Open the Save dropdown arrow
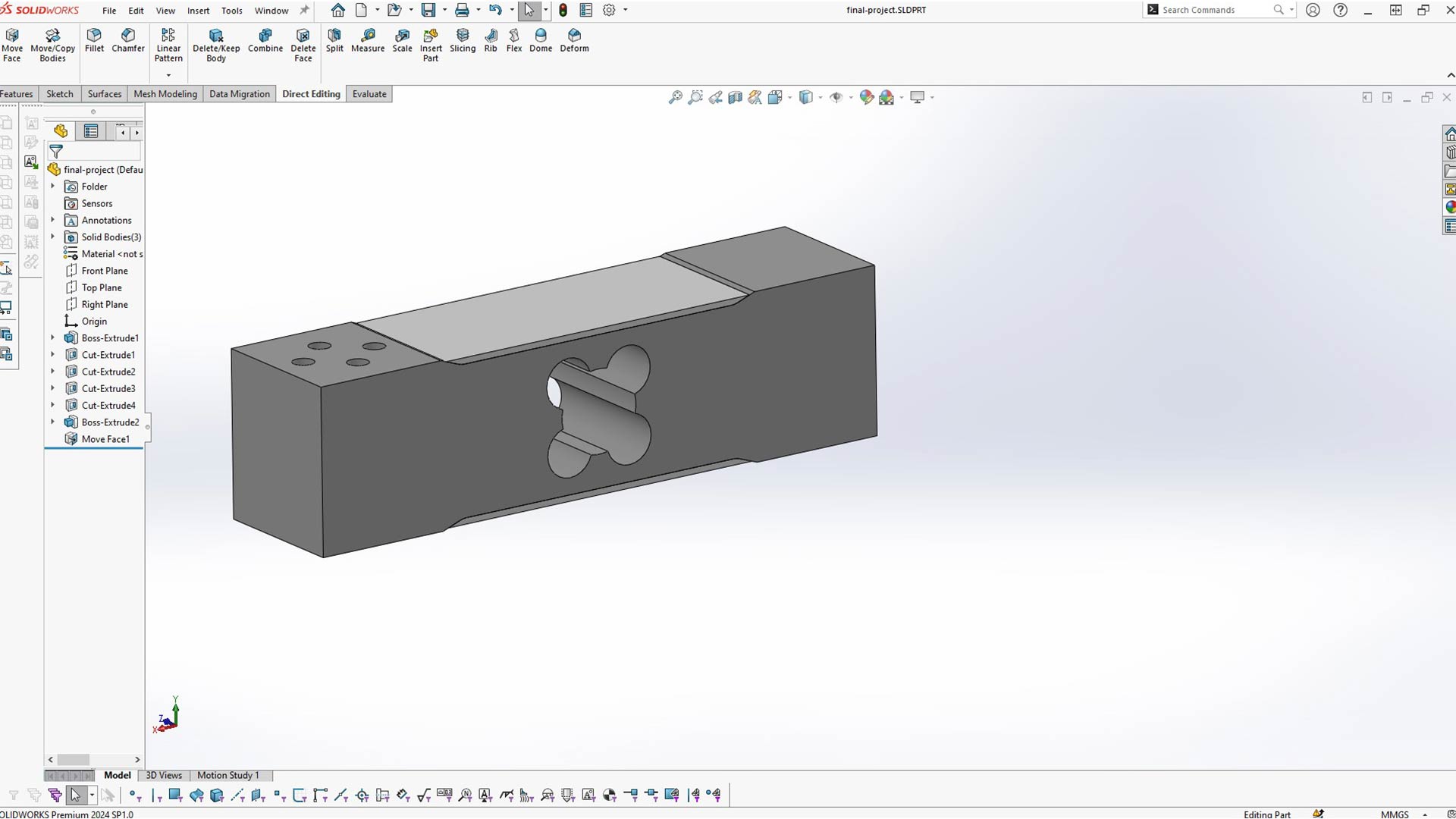1456x819 pixels. (x=444, y=10)
